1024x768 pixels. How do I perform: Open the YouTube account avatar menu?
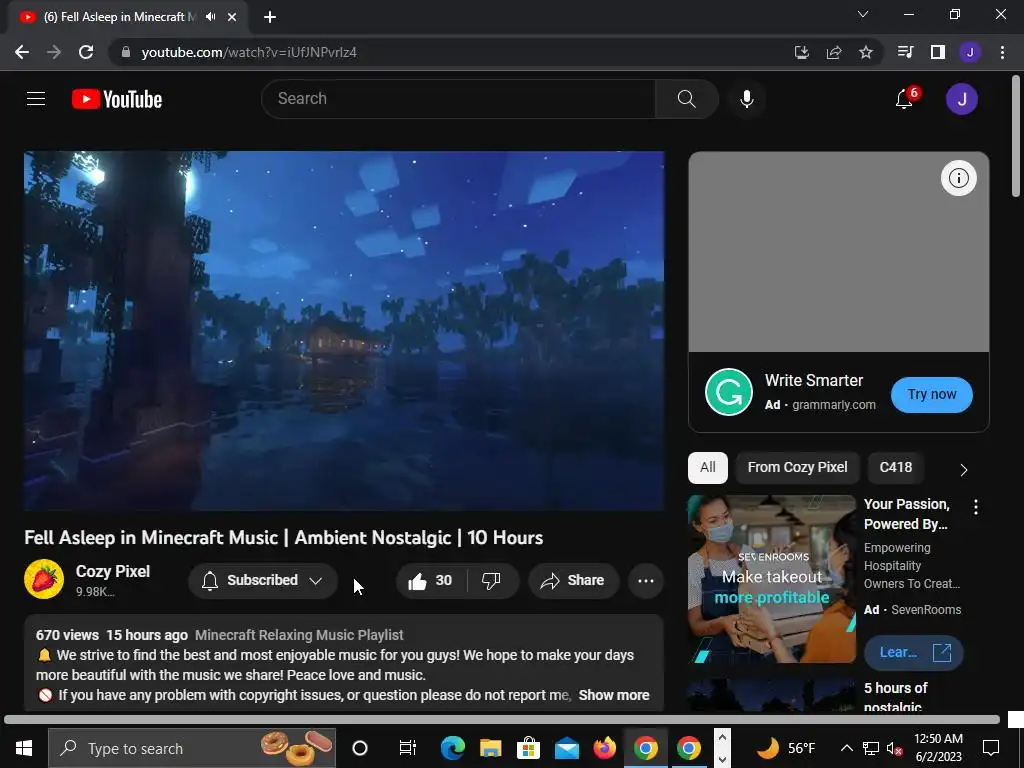point(961,99)
